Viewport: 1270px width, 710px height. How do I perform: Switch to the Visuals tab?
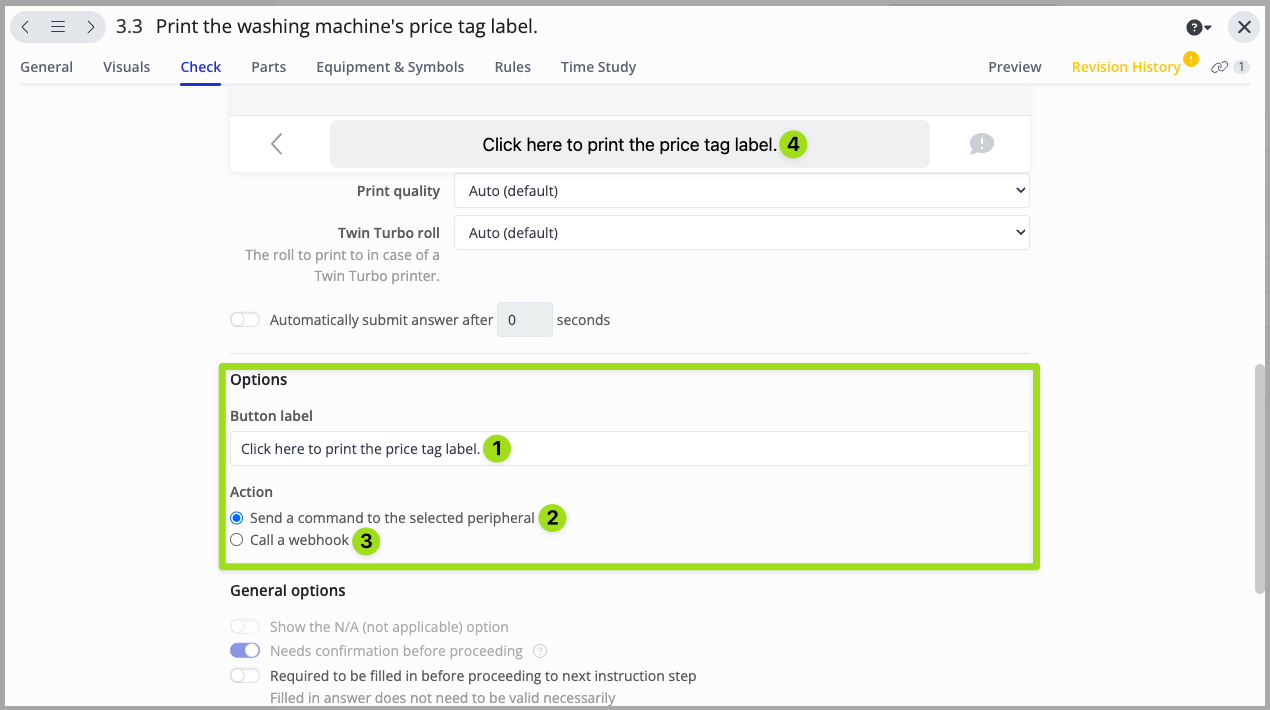pyautogui.click(x=126, y=67)
